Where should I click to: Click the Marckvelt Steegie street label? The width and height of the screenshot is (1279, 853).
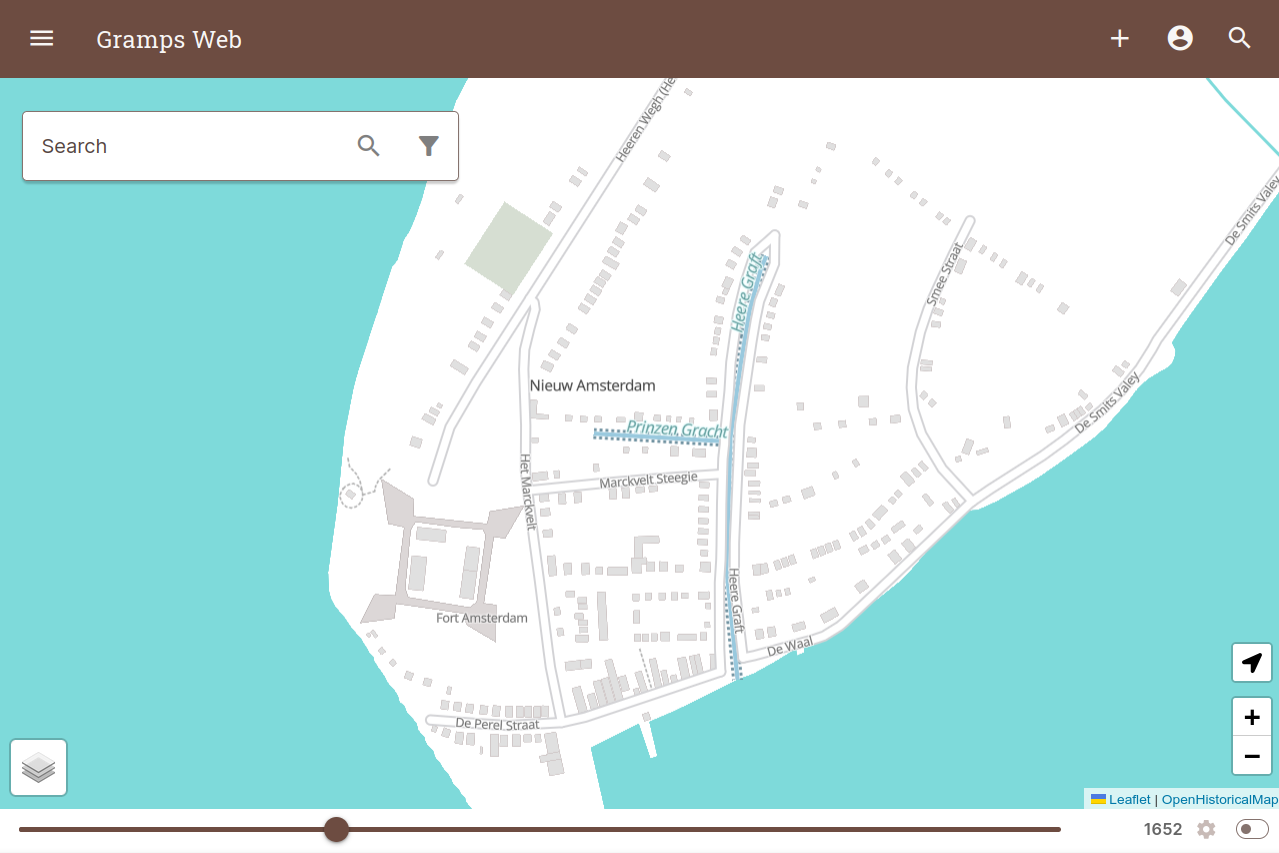tap(648, 481)
